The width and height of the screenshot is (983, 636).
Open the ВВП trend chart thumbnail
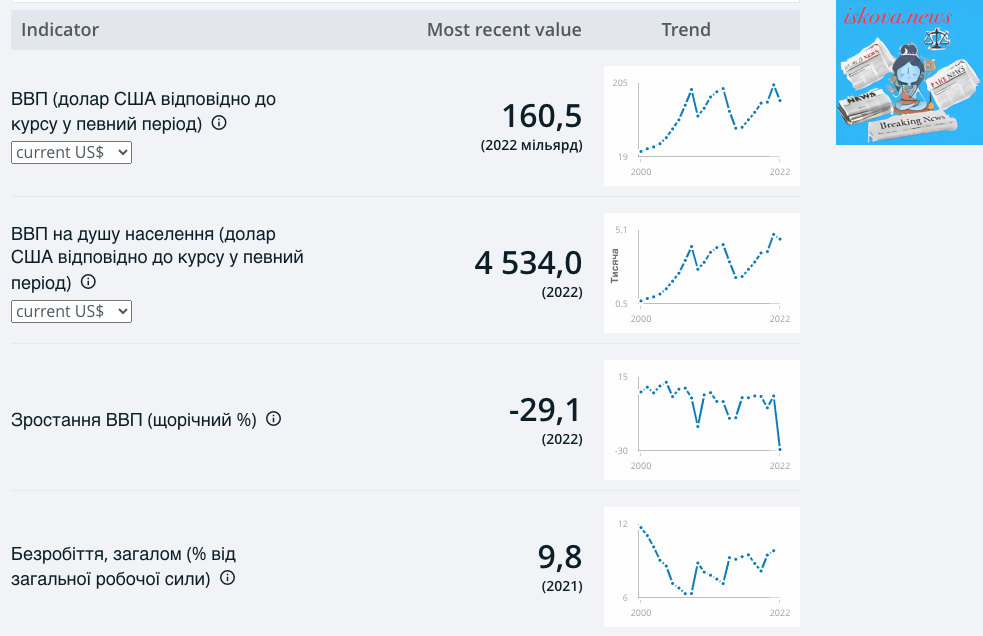[702, 126]
